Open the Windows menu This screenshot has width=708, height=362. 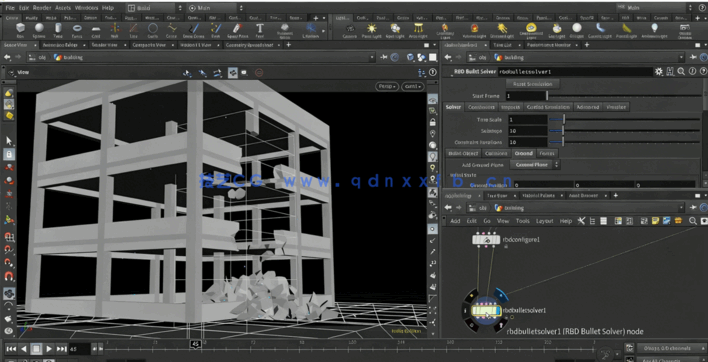(86, 8)
